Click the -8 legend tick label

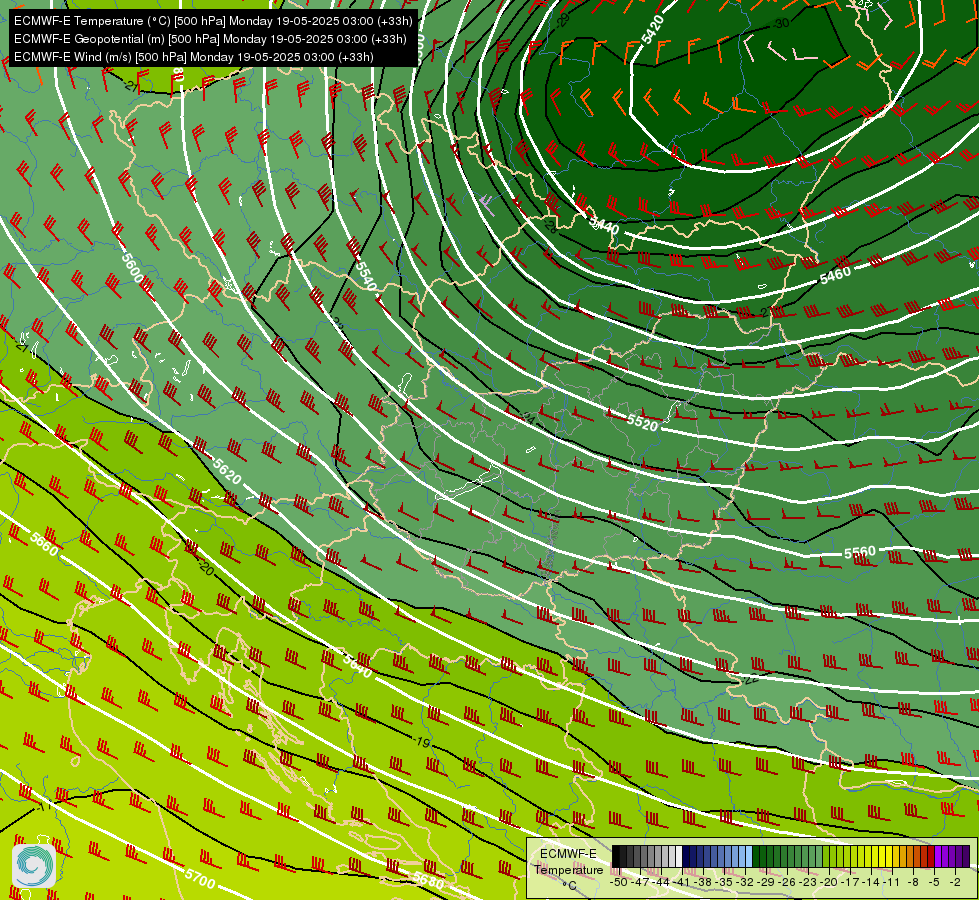[913, 883]
